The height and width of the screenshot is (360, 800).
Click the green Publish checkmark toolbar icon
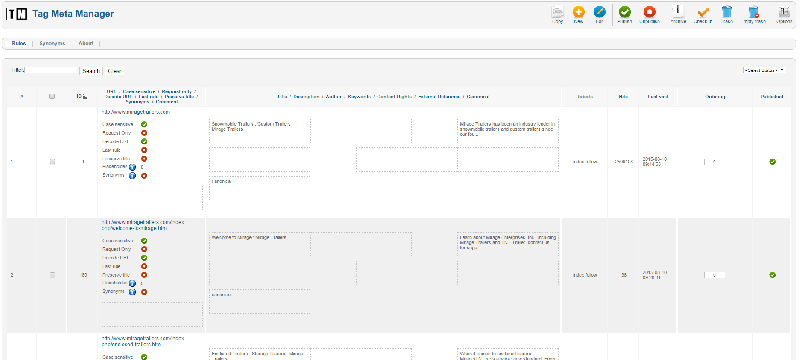624,12
